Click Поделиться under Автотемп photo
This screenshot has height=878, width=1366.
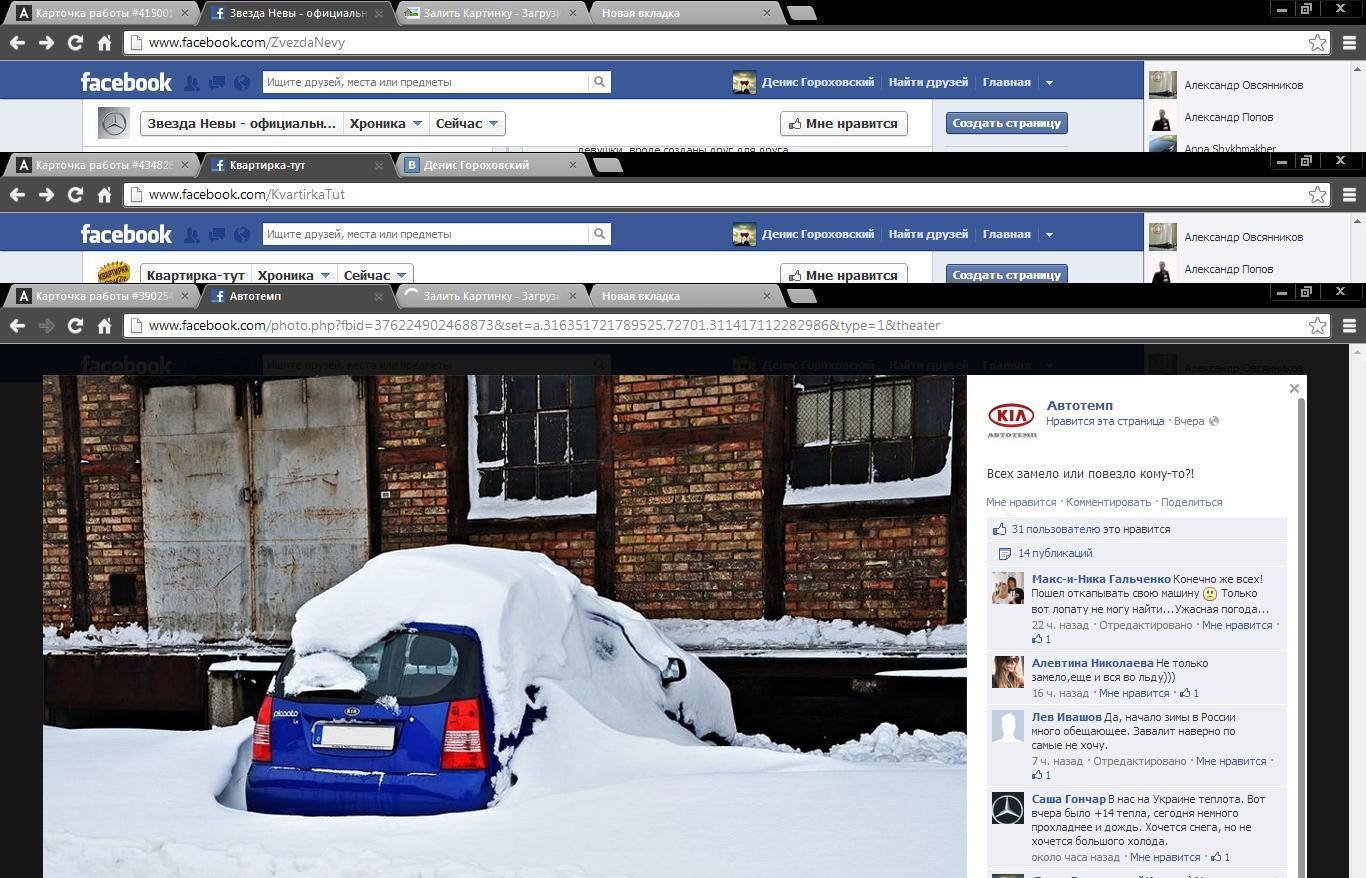coord(1192,502)
